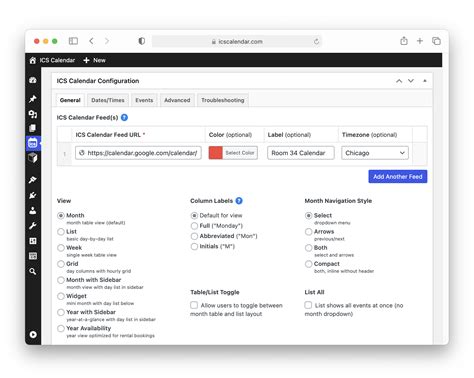Switch to the Advanced tab

pyautogui.click(x=177, y=100)
